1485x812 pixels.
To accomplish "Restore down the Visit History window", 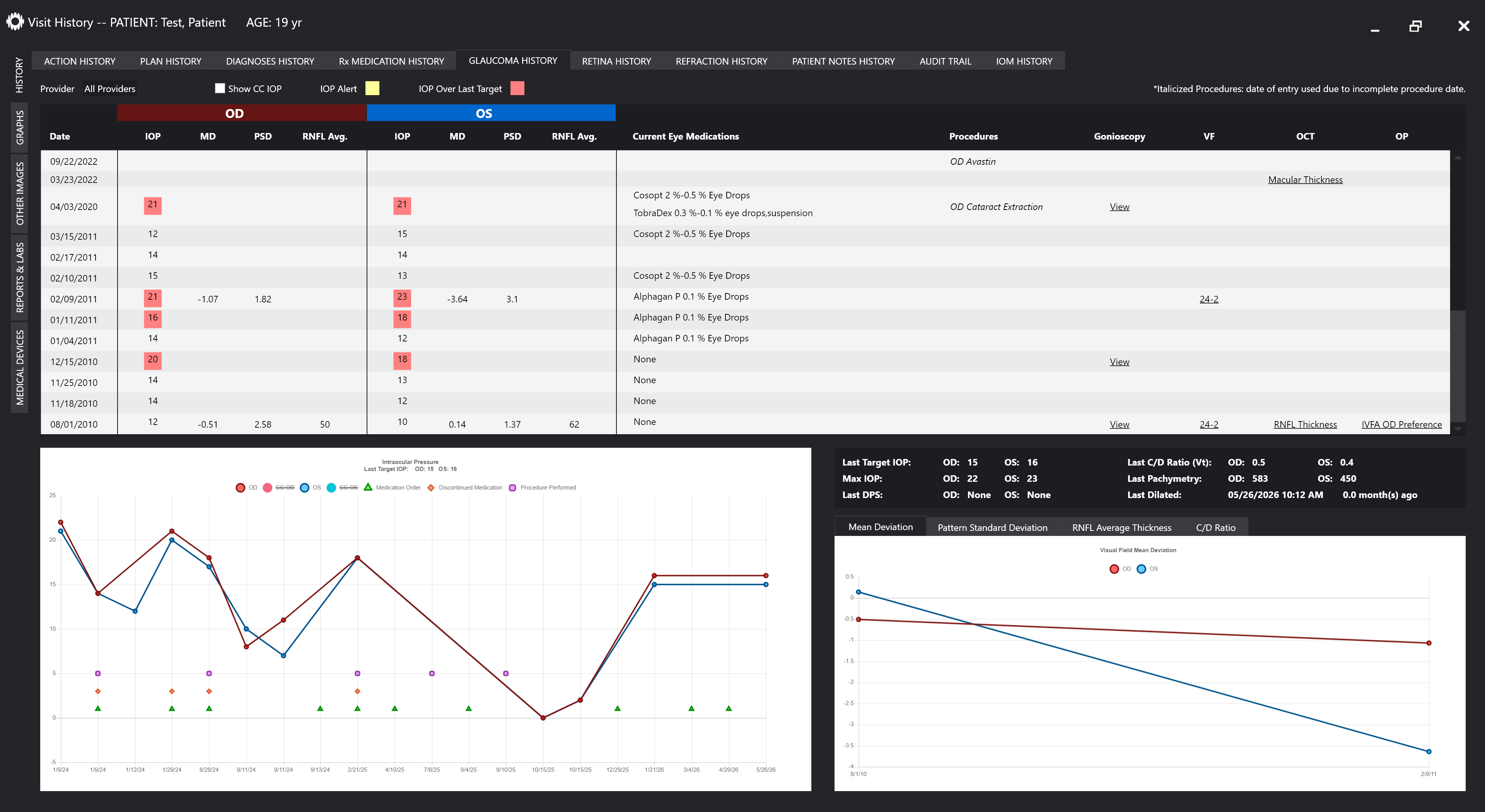I will [1415, 26].
